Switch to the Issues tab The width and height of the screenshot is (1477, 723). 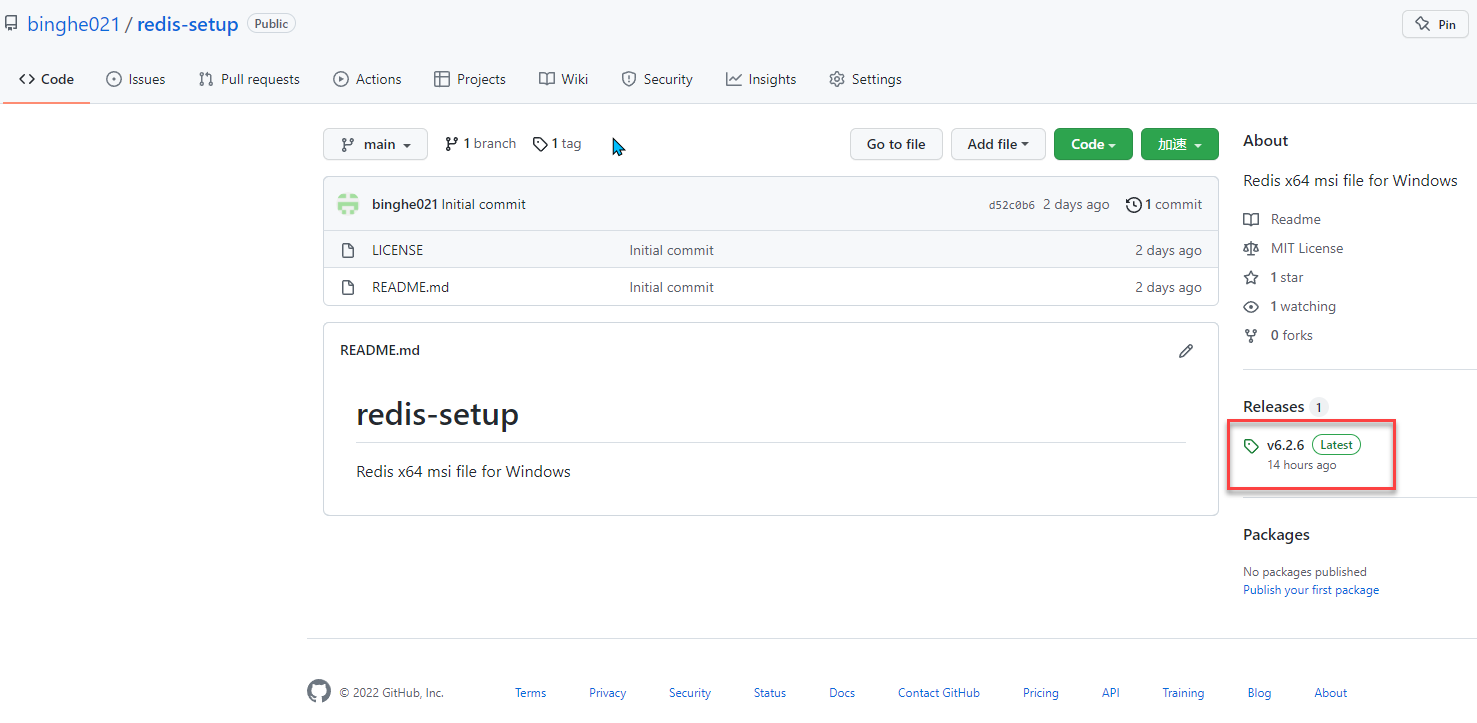136,79
